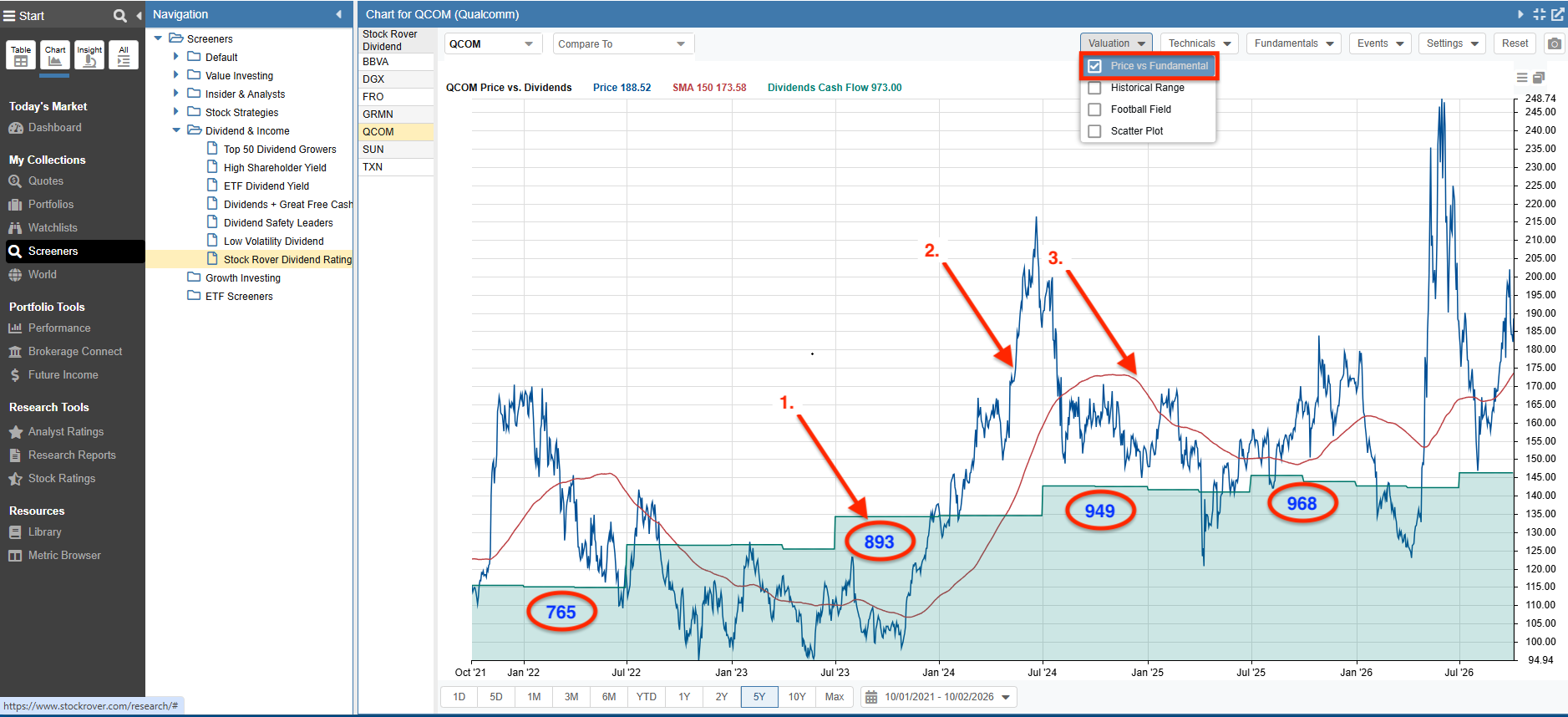Enable the Scatter Plot checkbox
1568x717 pixels.
[x=1094, y=131]
